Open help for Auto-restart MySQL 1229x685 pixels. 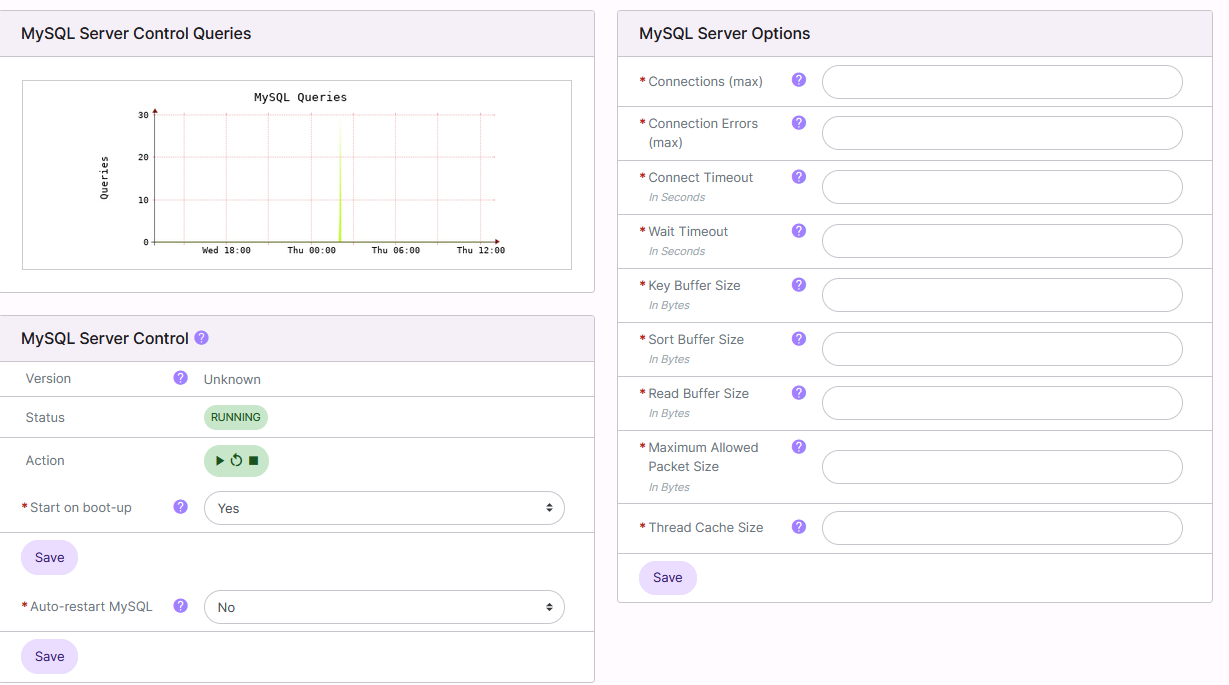pos(180,606)
